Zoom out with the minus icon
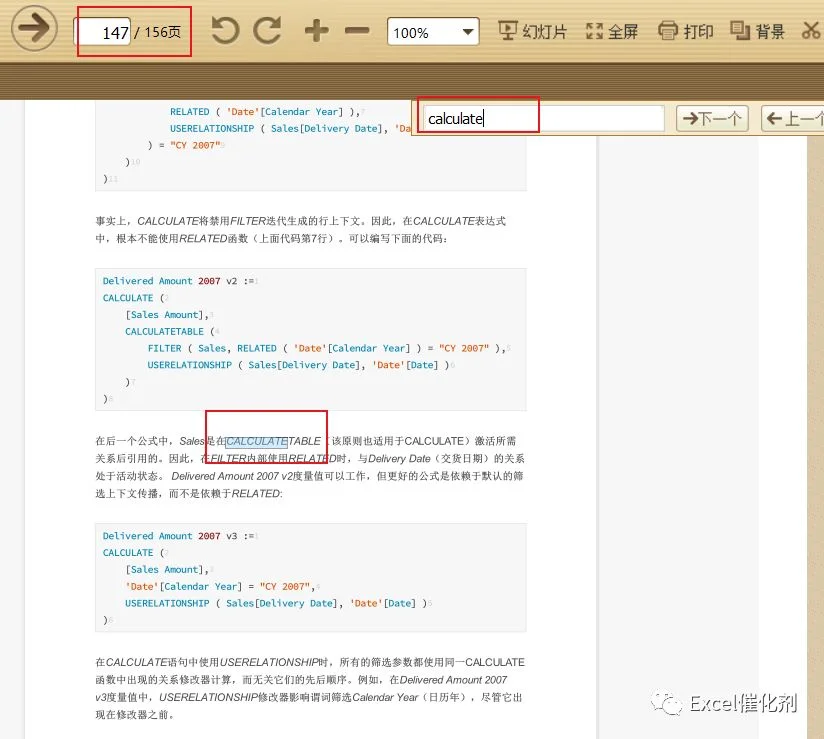This screenshot has width=824, height=739. coord(357,30)
